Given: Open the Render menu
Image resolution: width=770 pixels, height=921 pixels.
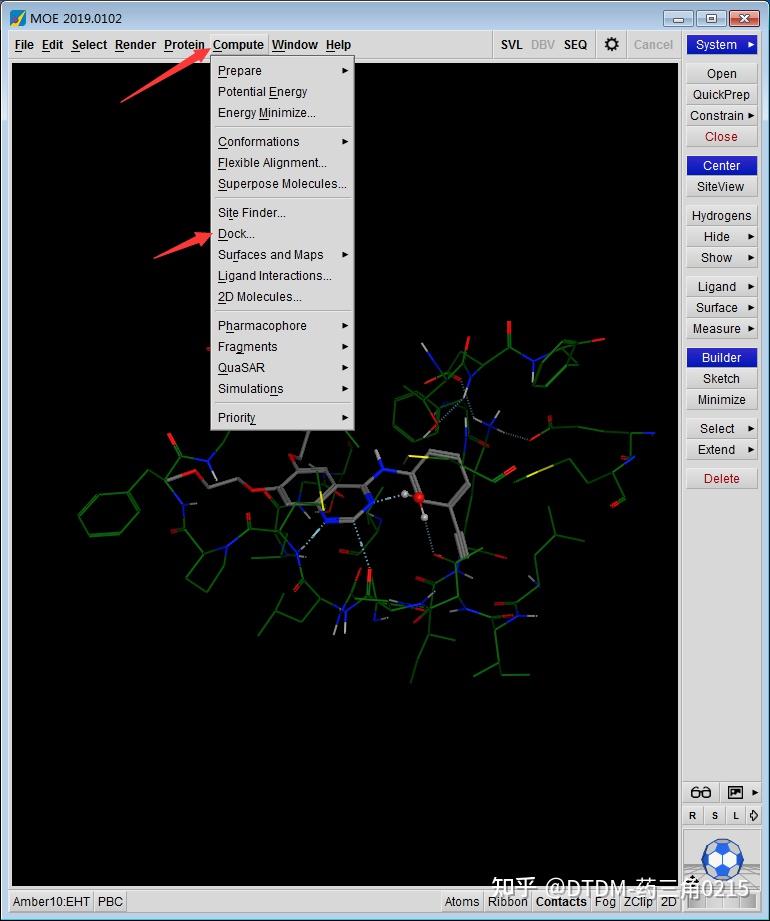Looking at the screenshot, I should point(135,45).
